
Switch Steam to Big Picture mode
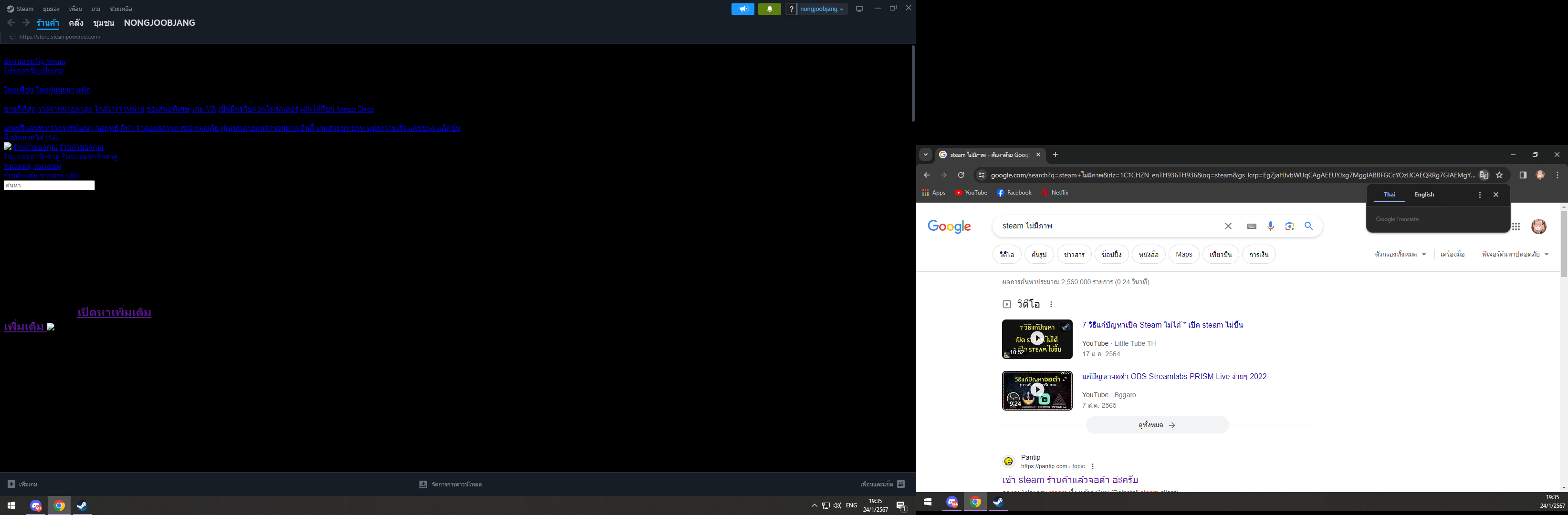click(859, 9)
